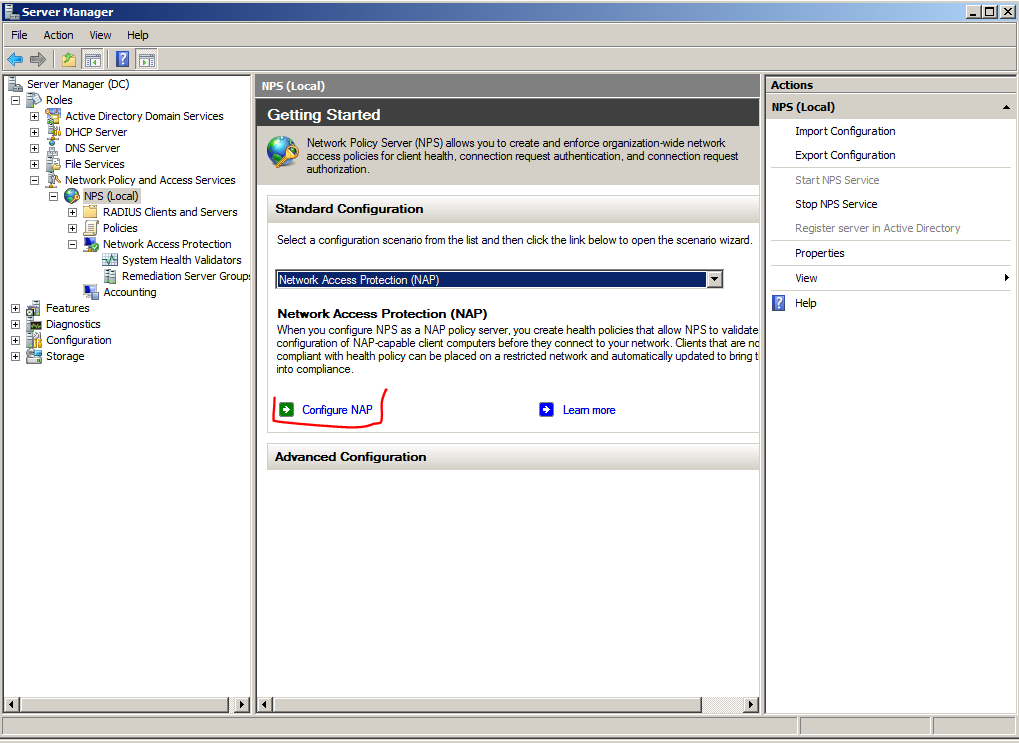Click the Back arrow toolbar icon
Screen dimensions: 1019x743
15,60
